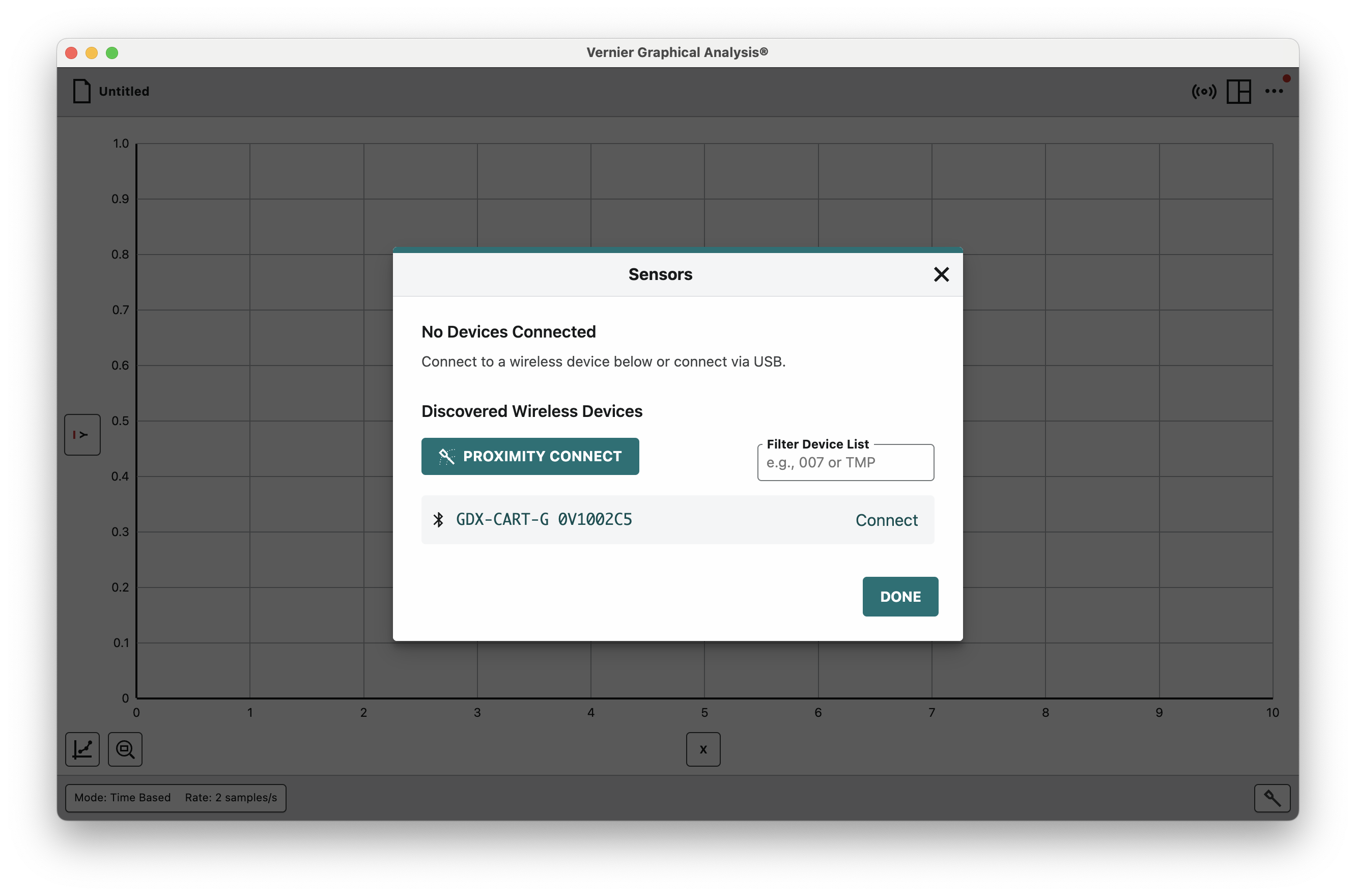Open the x-axis label button
This screenshot has width=1356, height=896.
click(702, 749)
